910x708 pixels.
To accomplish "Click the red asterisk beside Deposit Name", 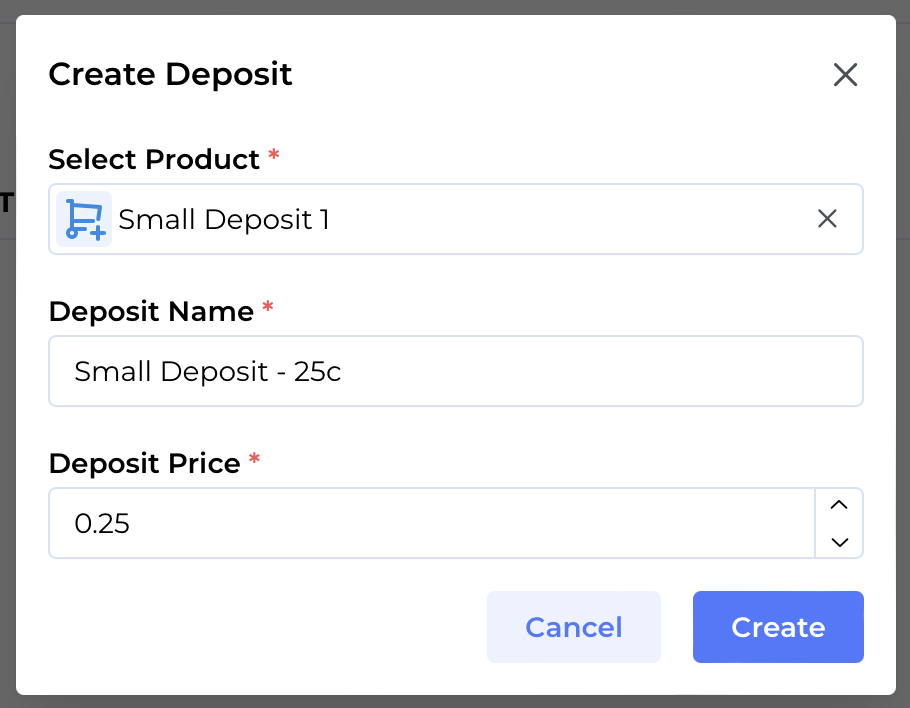I will pos(267,309).
